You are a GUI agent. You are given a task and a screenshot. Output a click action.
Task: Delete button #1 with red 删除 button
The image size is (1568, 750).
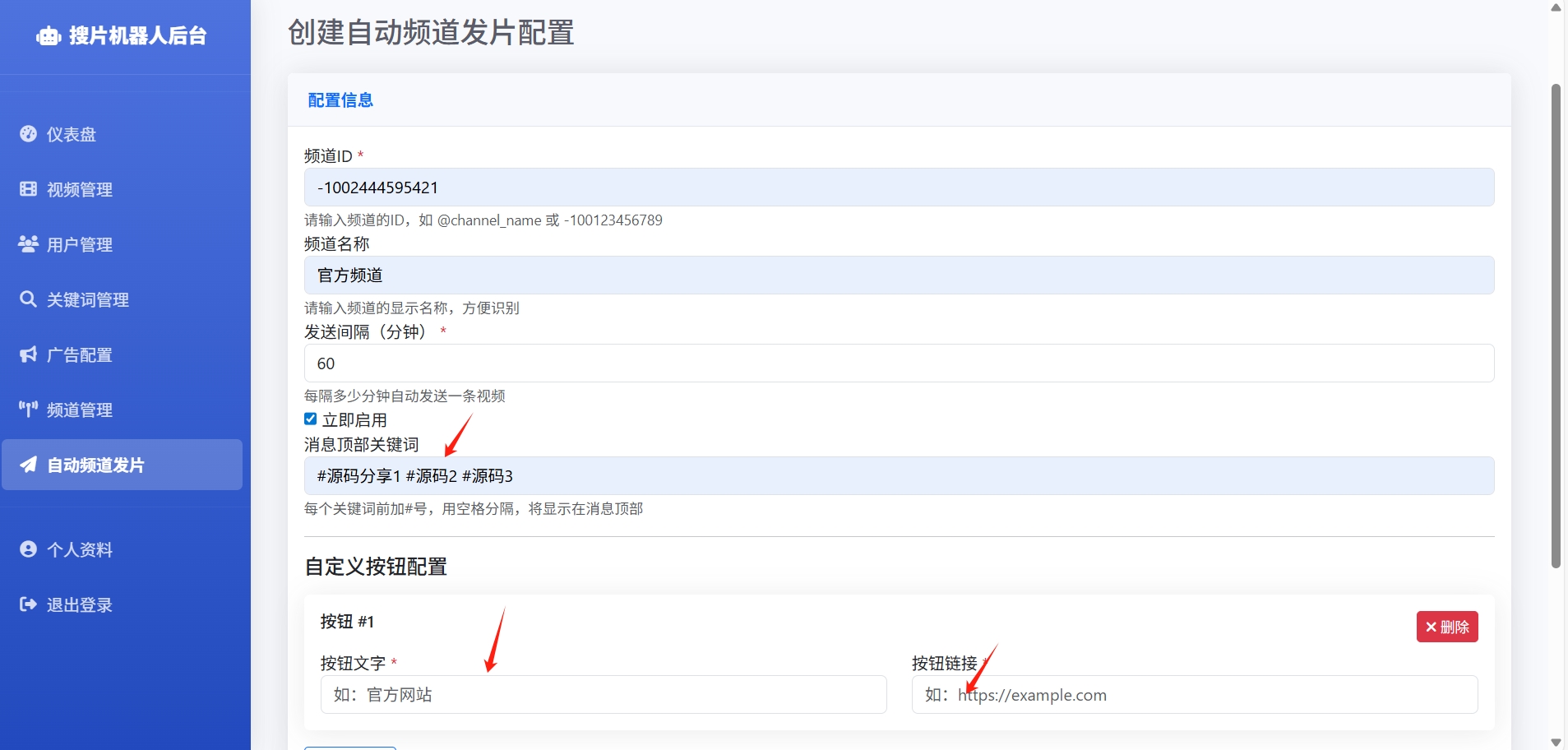pos(1446,627)
